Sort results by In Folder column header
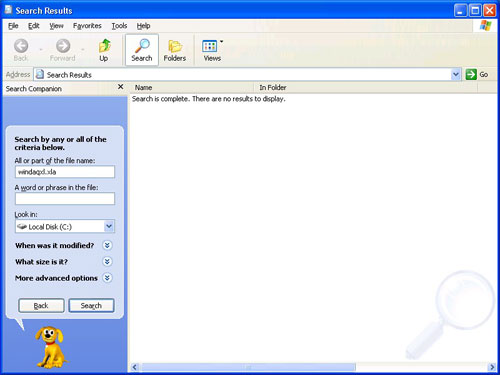This screenshot has width=500, height=375. [366, 88]
